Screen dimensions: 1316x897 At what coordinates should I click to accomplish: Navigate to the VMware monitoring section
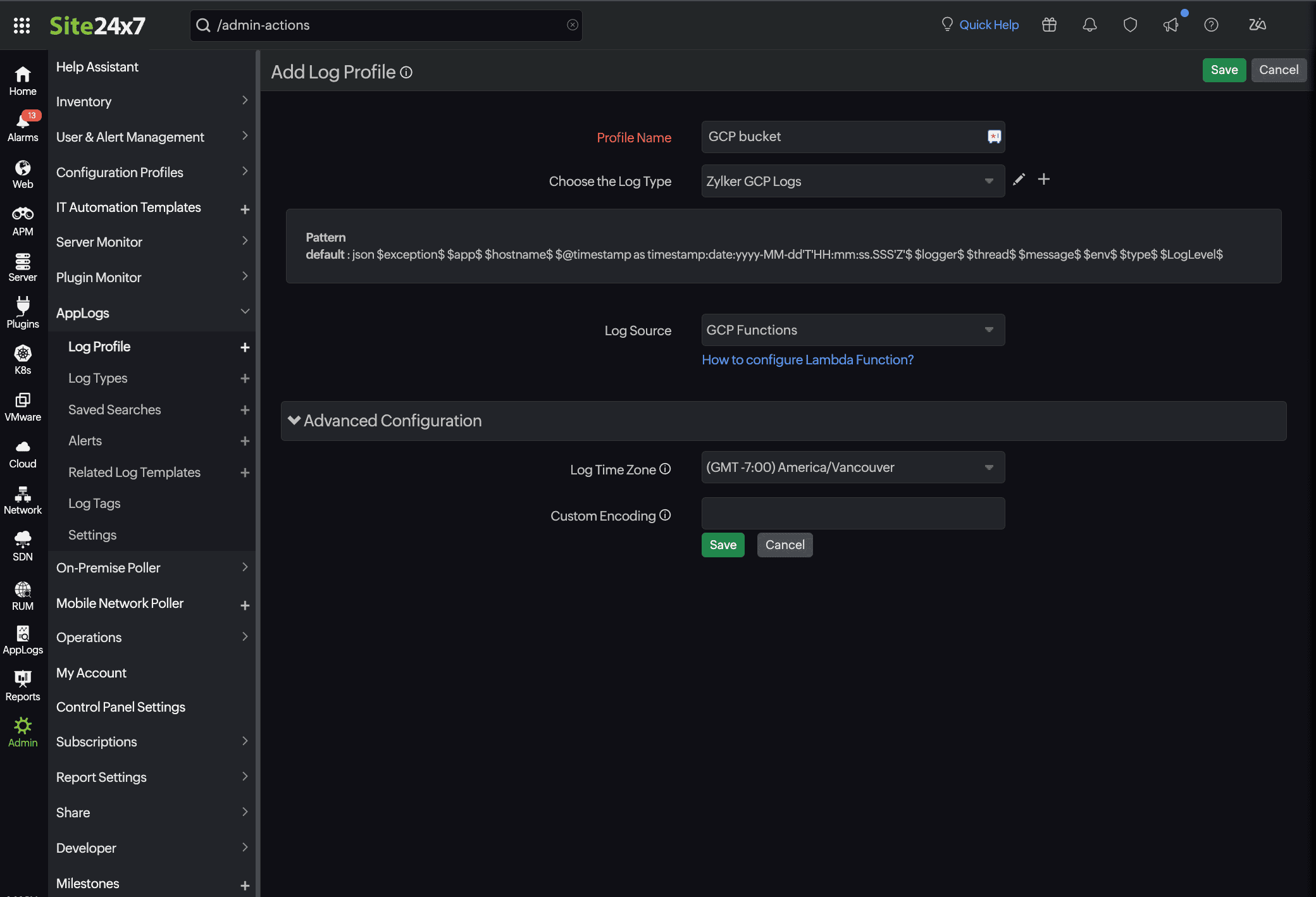click(23, 405)
